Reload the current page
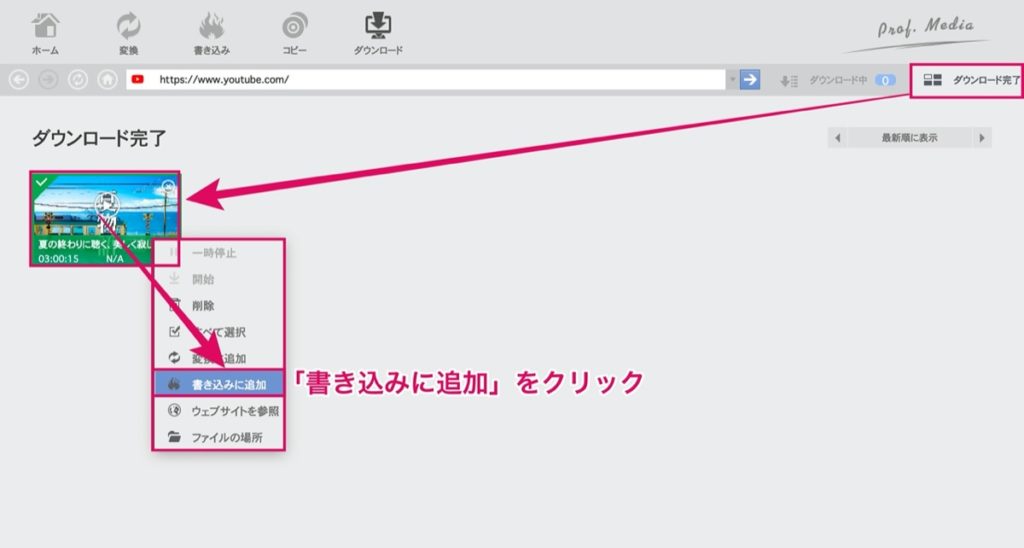Viewport: 1024px width, 548px height. coord(78,80)
